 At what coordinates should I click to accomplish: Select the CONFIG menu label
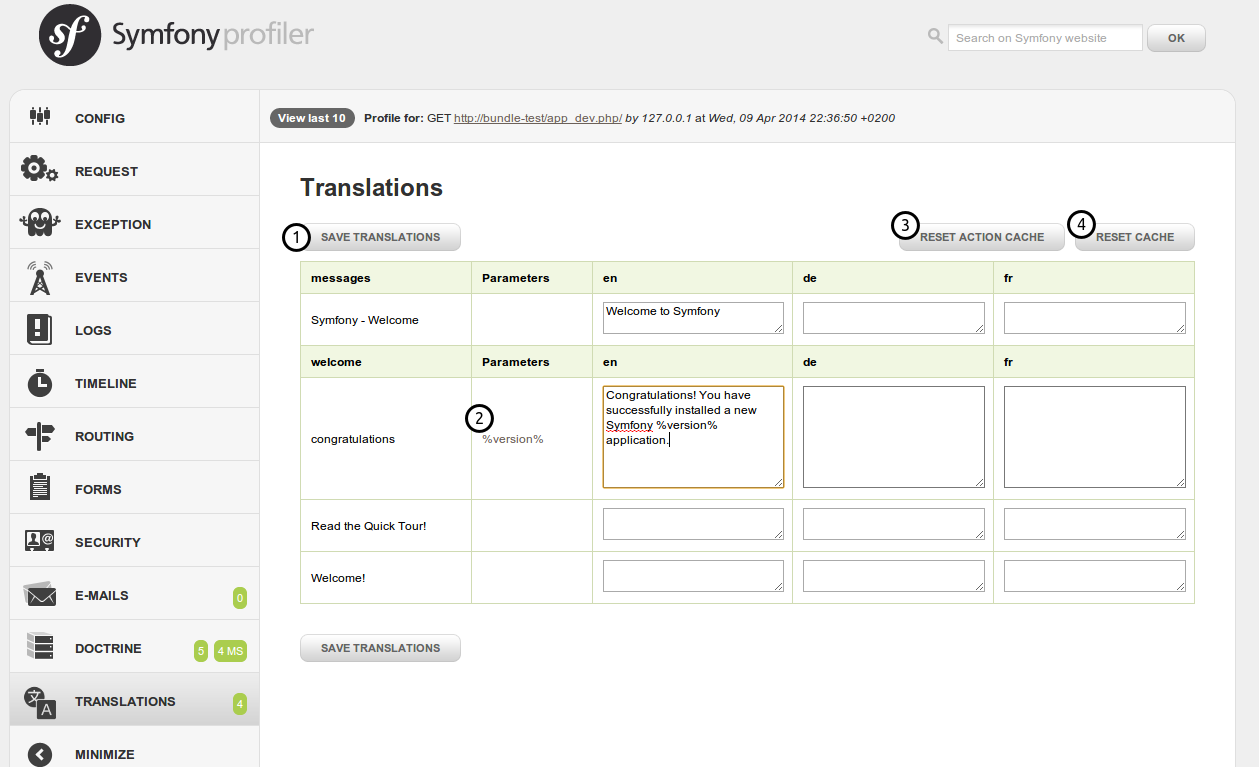tap(100, 118)
